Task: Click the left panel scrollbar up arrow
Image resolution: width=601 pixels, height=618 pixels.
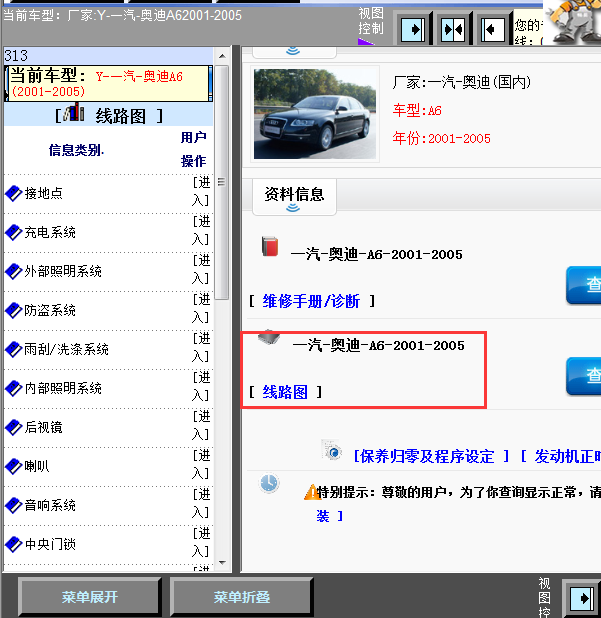Action: point(222,56)
